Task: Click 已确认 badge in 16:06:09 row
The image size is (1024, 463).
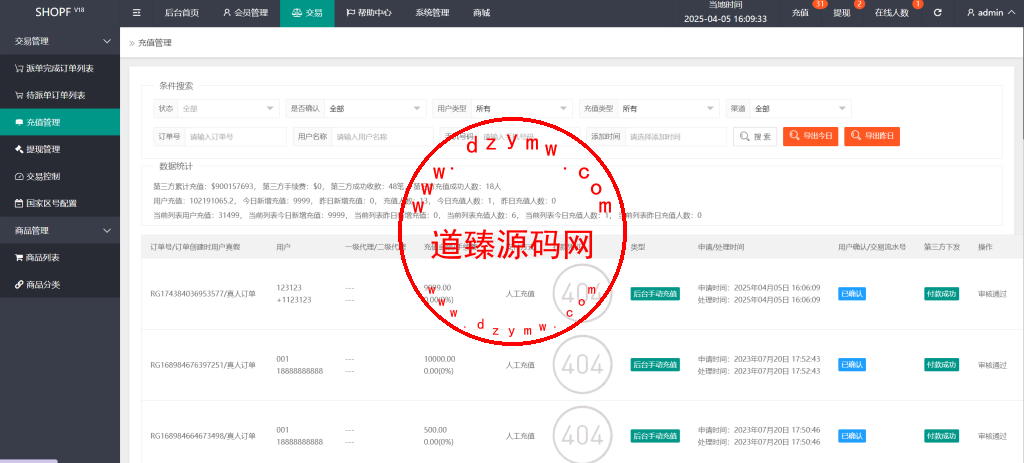Action: tap(852, 294)
